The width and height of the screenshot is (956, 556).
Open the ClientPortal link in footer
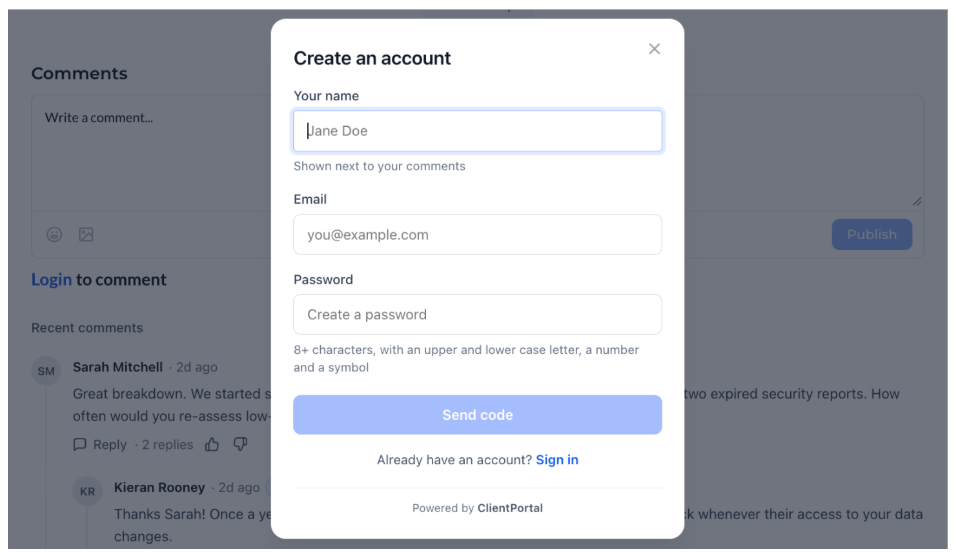[x=510, y=508]
